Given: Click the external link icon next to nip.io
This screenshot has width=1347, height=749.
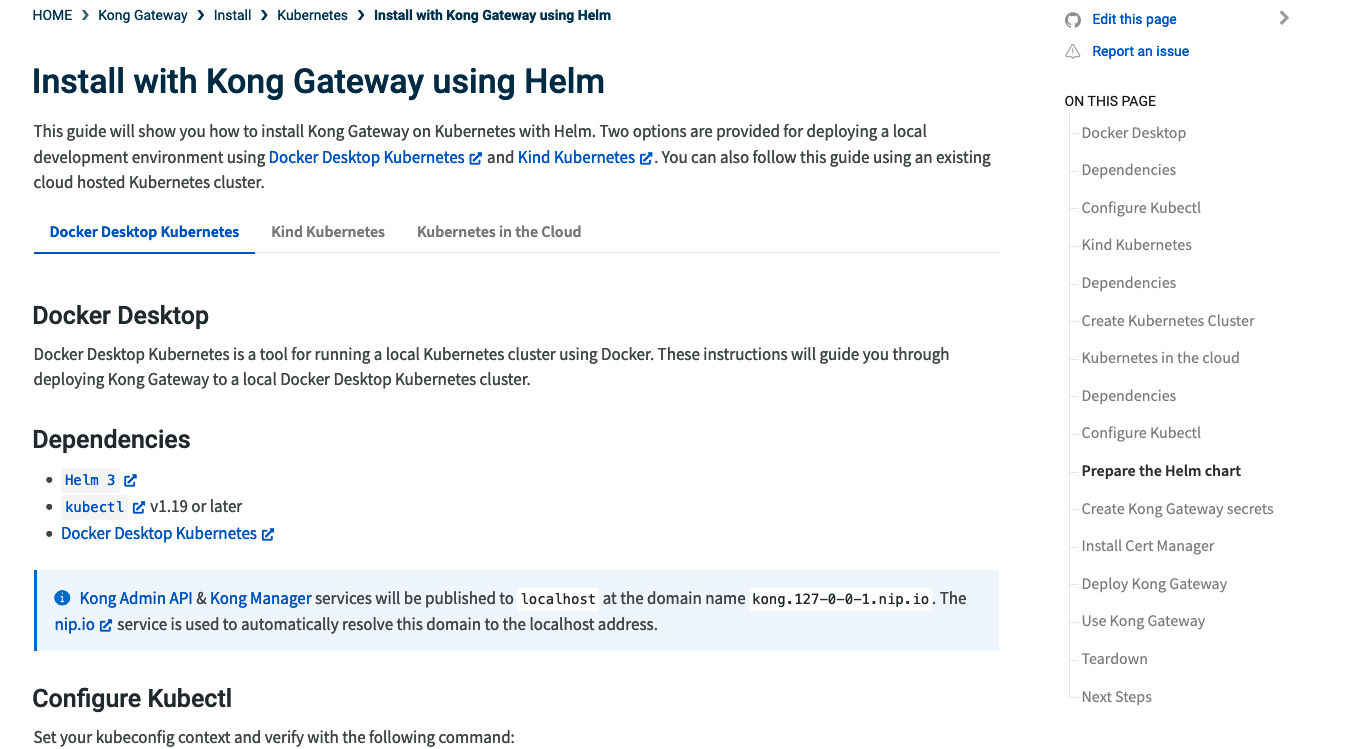Looking at the screenshot, I should pyautogui.click(x=107, y=625).
